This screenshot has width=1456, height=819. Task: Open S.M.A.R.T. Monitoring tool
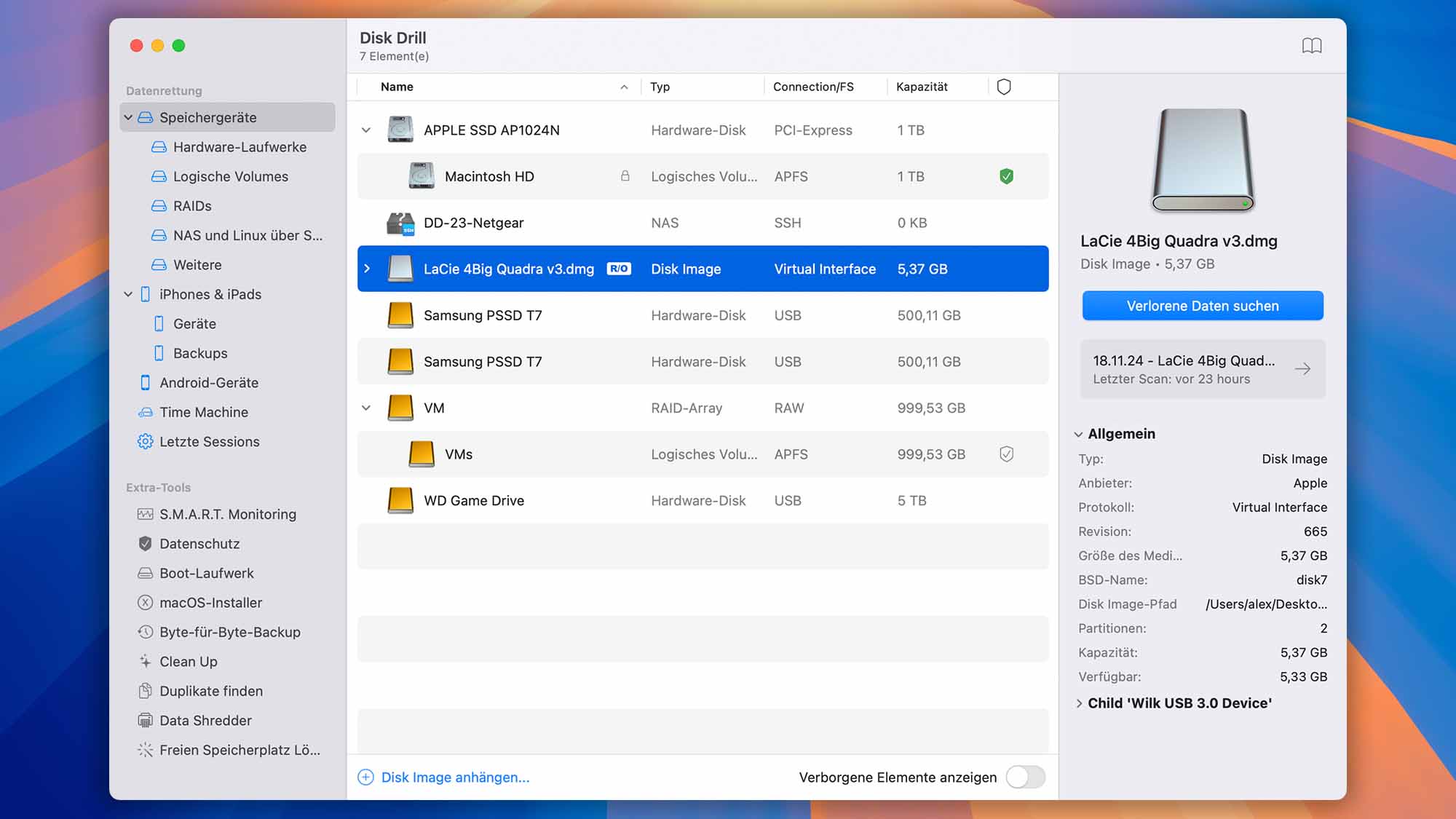point(227,514)
